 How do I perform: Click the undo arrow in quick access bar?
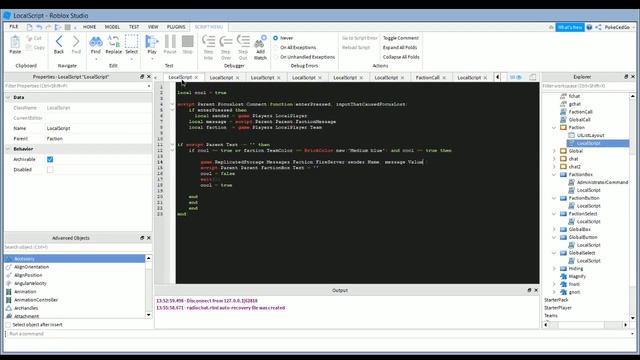(39, 27)
